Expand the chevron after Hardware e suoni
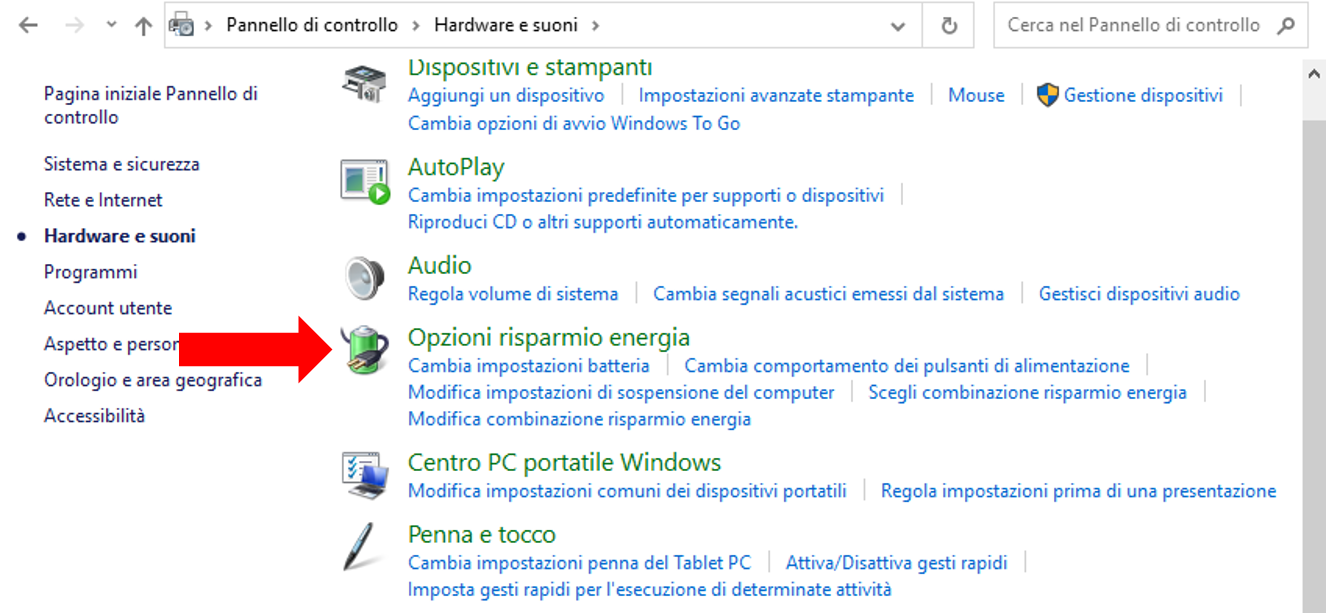1326x613 pixels. coord(596,26)
